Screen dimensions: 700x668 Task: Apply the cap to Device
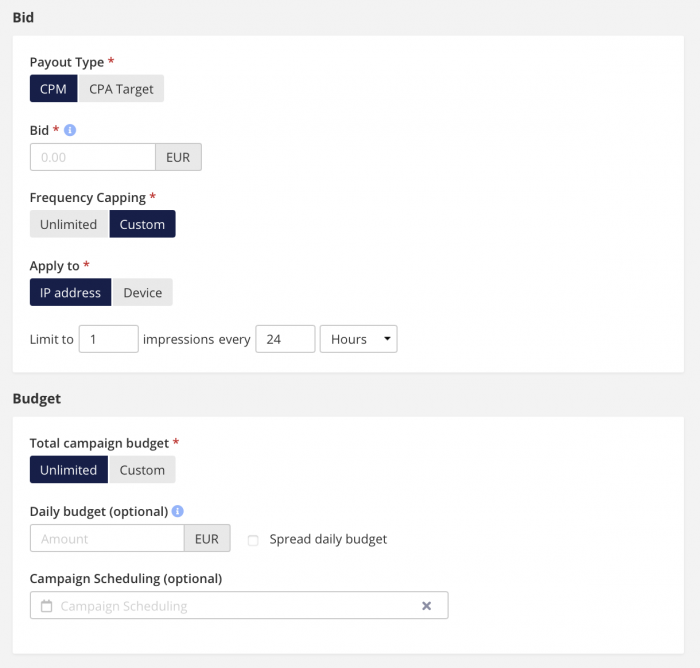click(142, 292)
